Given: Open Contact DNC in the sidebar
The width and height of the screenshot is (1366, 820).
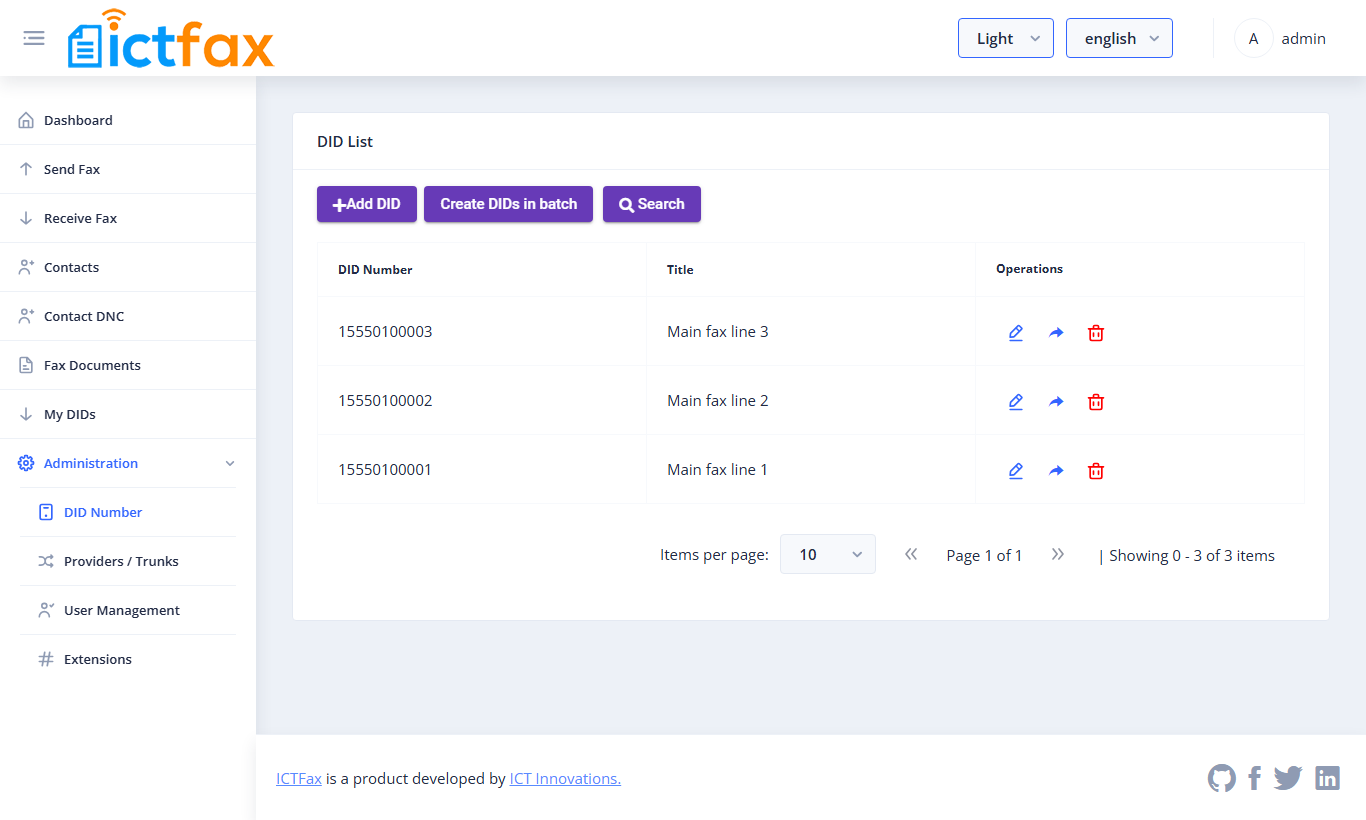Looking at the screenshot, I should click(128, 316).
